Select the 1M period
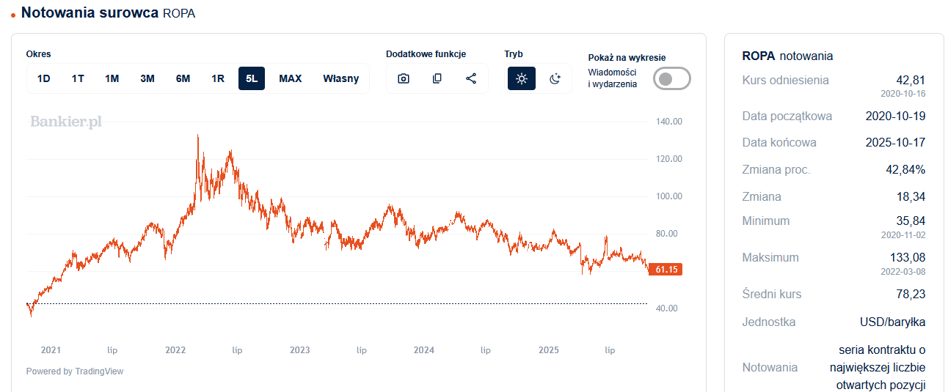This screenshot has height=392, width=948. pyautogui.click(x=112, y=79)
